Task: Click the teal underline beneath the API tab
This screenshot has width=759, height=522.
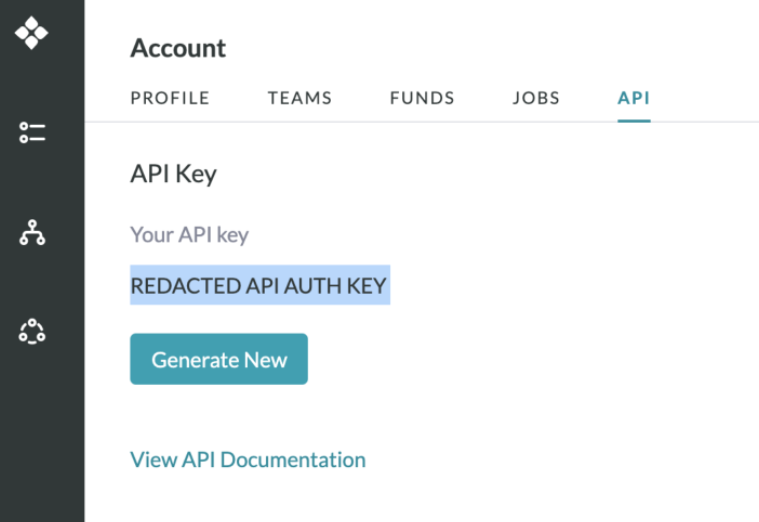Action: coord(634,120)
